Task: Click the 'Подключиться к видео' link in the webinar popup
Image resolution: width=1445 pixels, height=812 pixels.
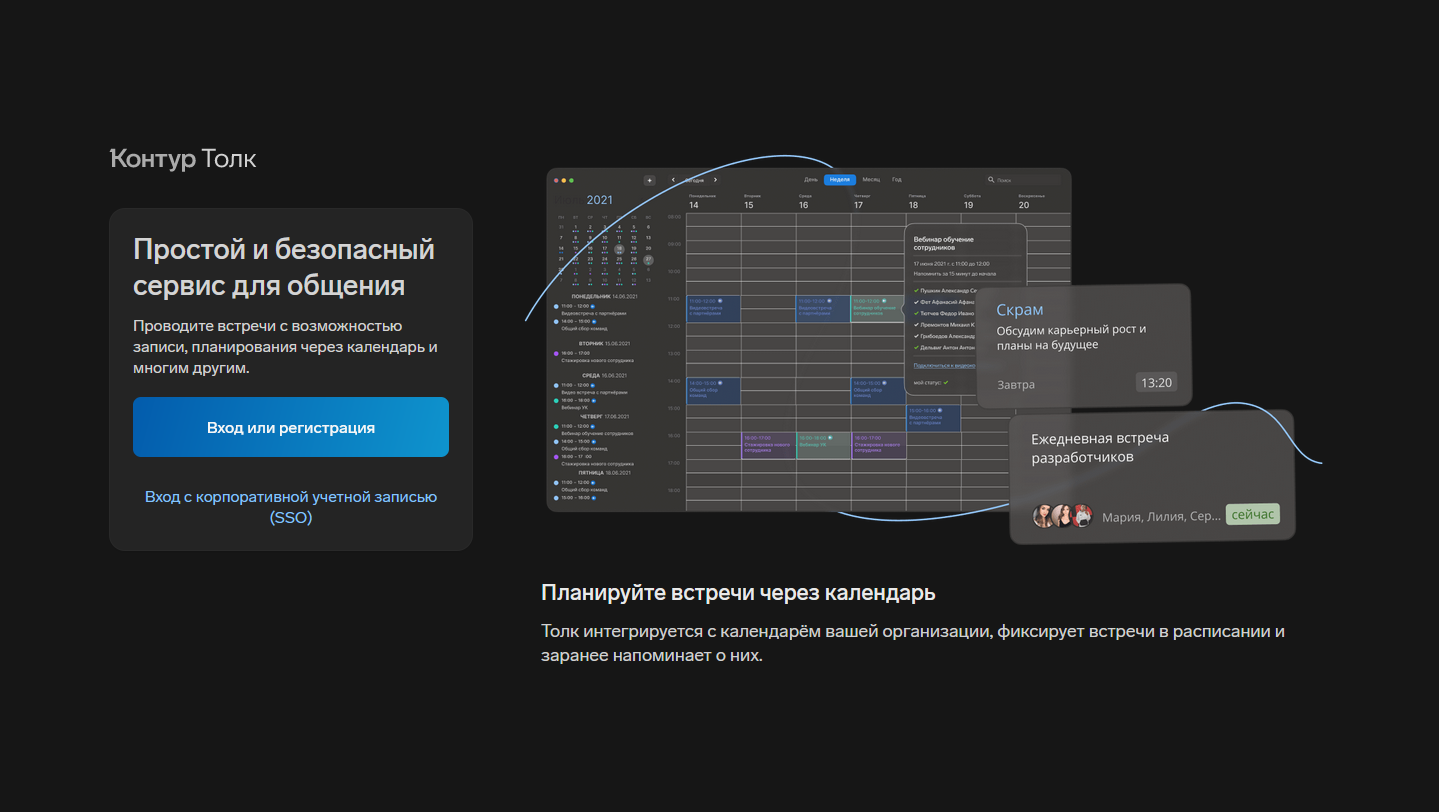Action: (944, 366)
